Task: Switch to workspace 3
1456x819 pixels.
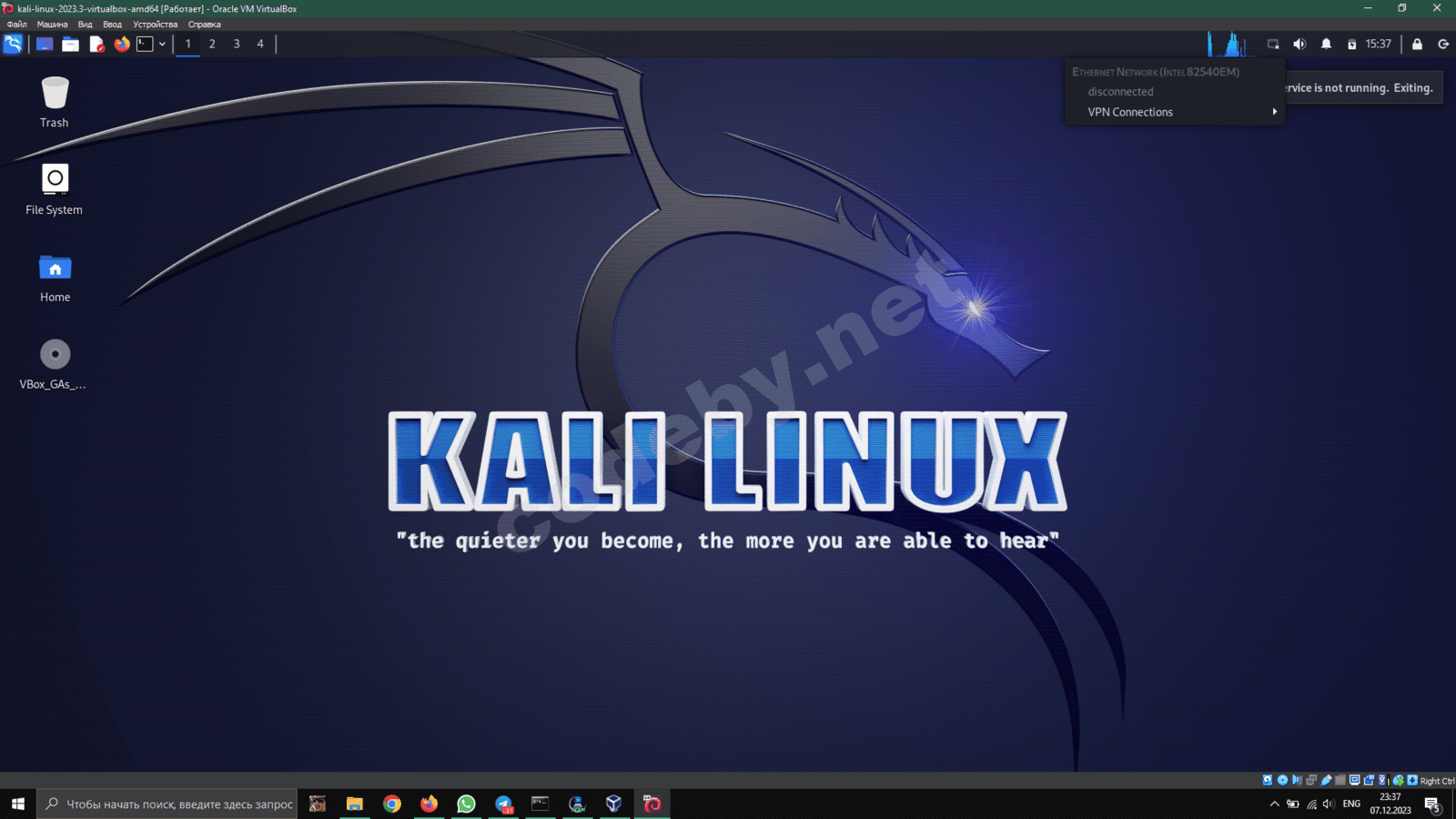Action: pyautogui.click(x=237, y=44)
